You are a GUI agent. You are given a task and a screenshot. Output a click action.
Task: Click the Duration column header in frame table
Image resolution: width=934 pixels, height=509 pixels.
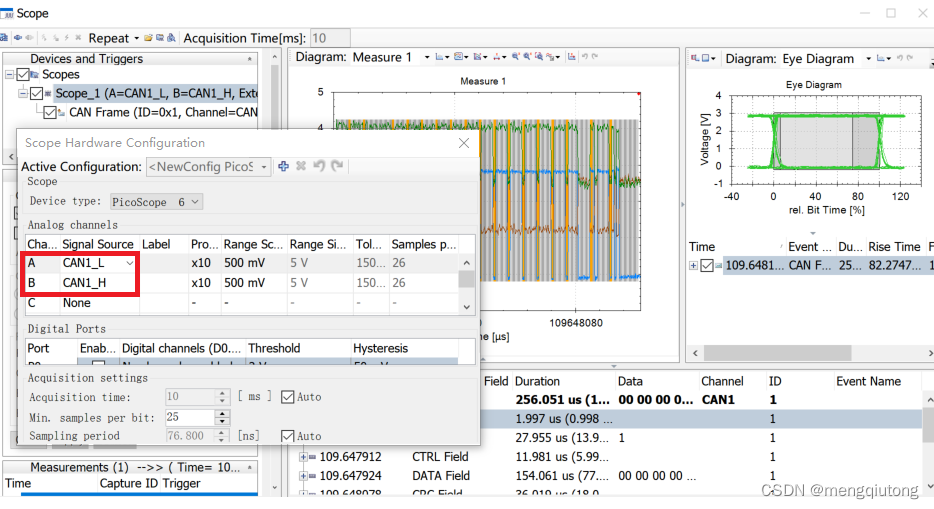(x=563, y=382)
